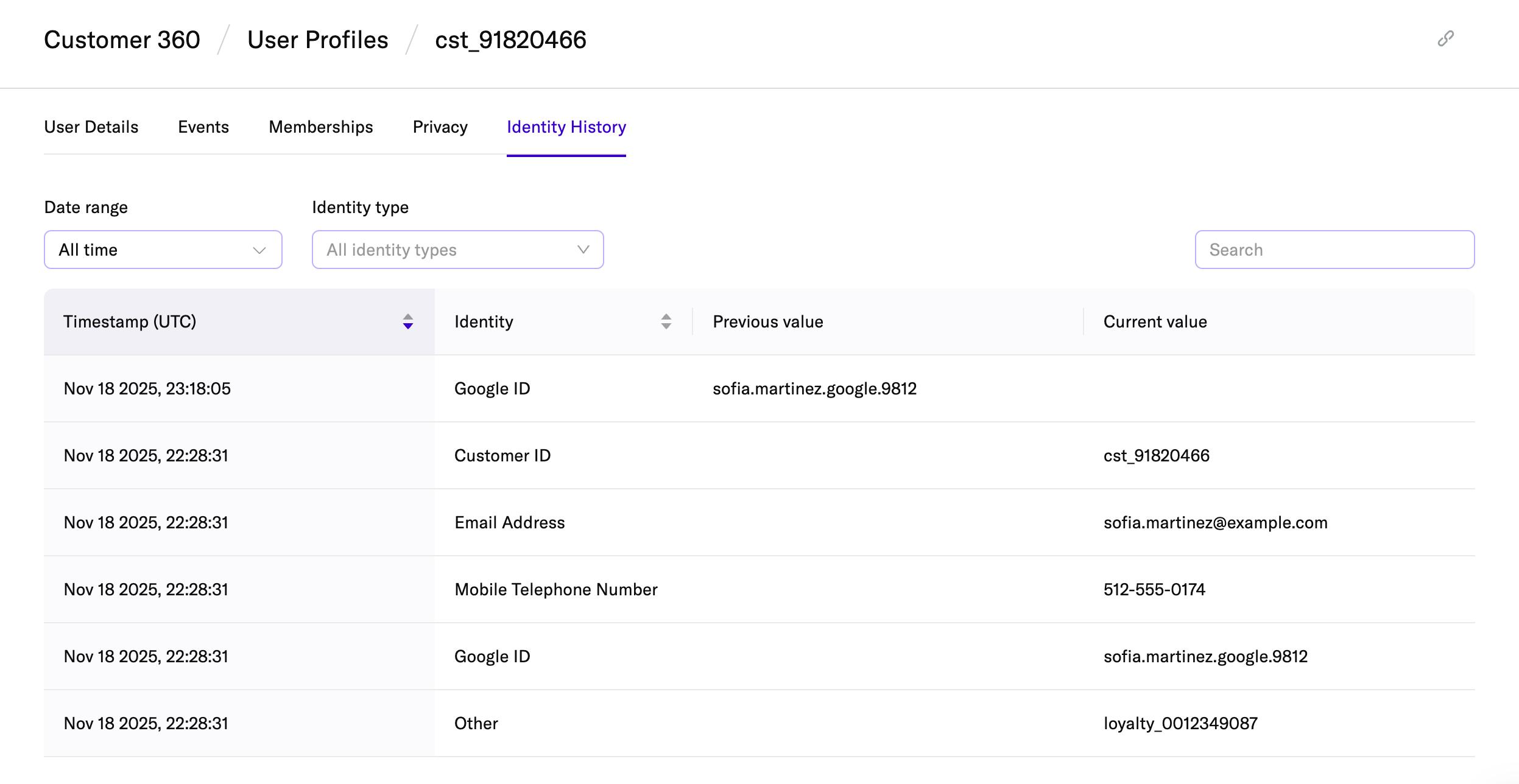
Task: Click the cst_91820466 breadcrumb title
Action: [x=510, y=40]
